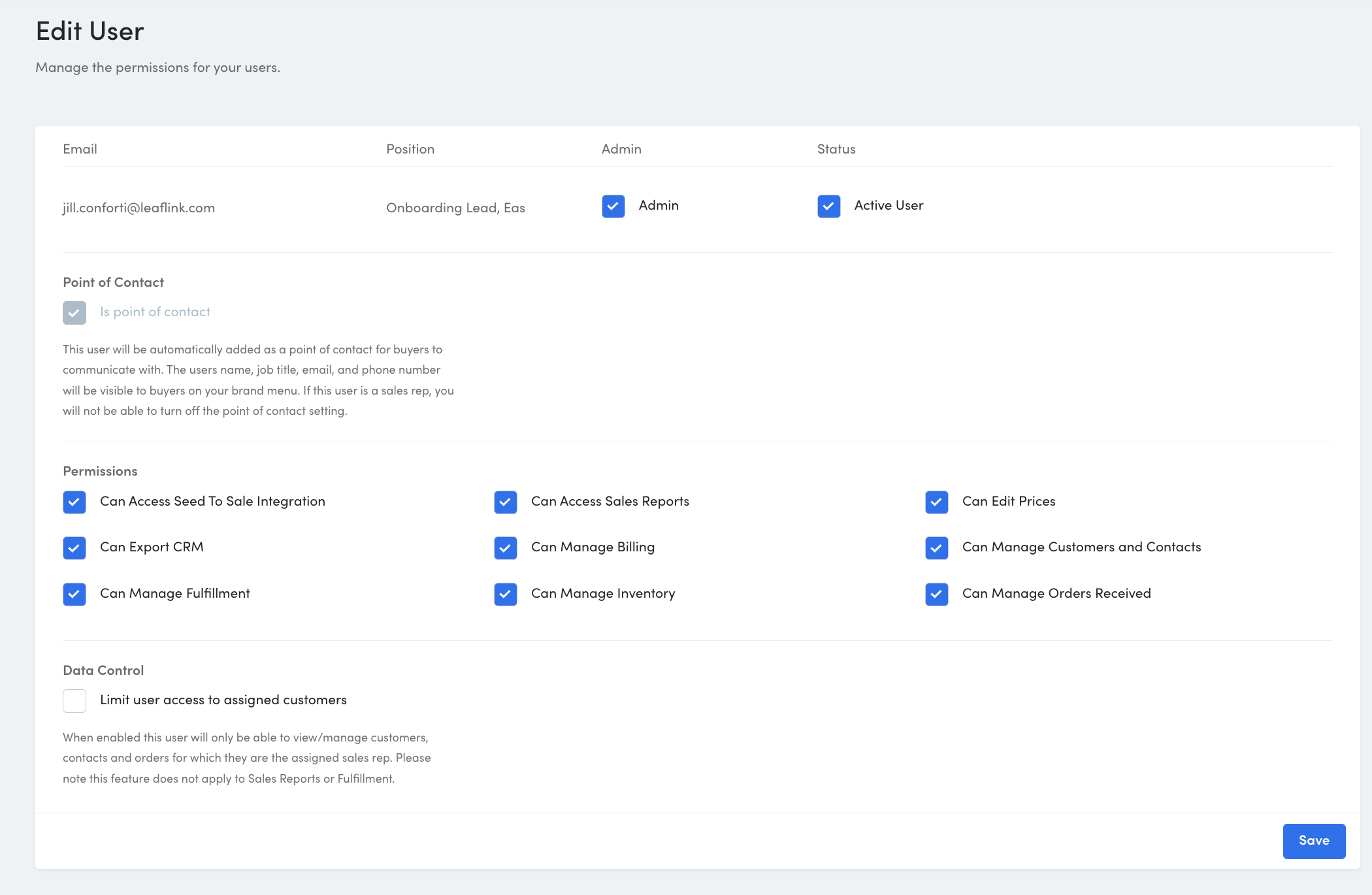This screenshot has height=895, width=1372.
Task: Disable the Can Manage Billing permission
Action: coord(506,548)
